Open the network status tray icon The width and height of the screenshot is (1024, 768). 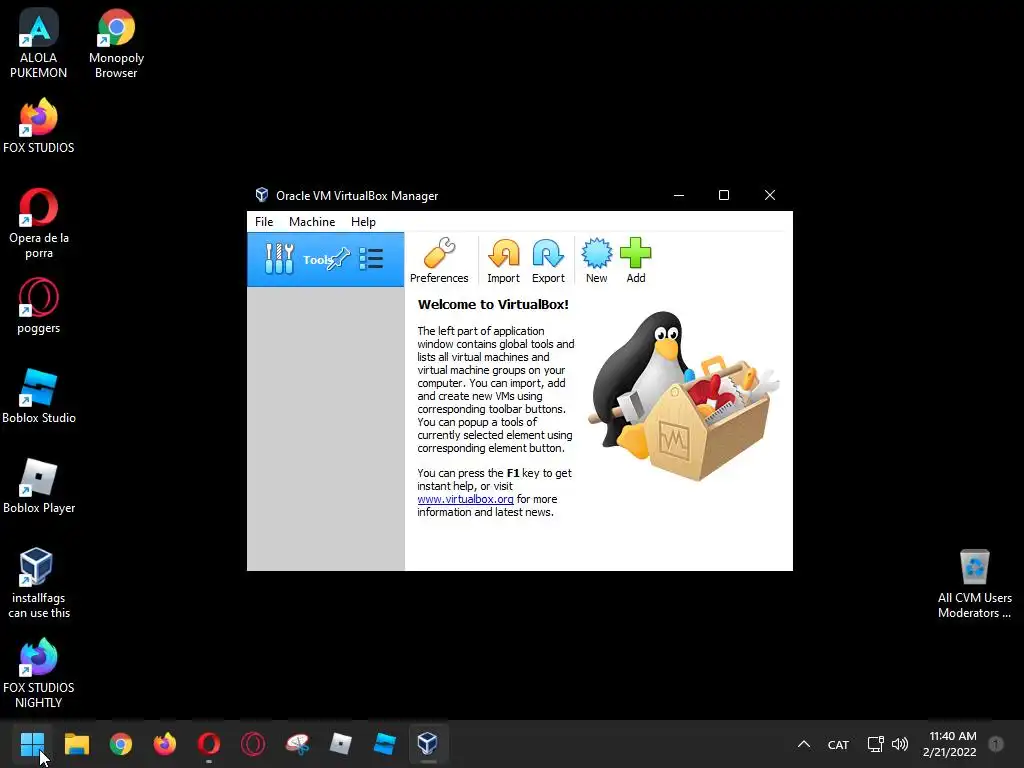tap(876, 744)
